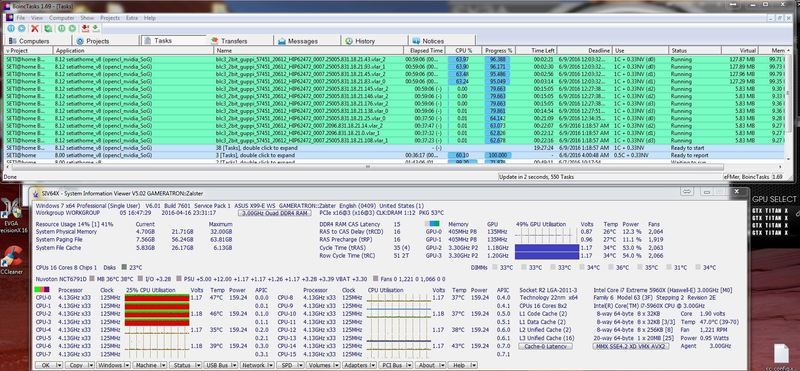The height and width of the screenshot is (371, 800).
Task: Switch to the History tab
Action: point(374,41)
